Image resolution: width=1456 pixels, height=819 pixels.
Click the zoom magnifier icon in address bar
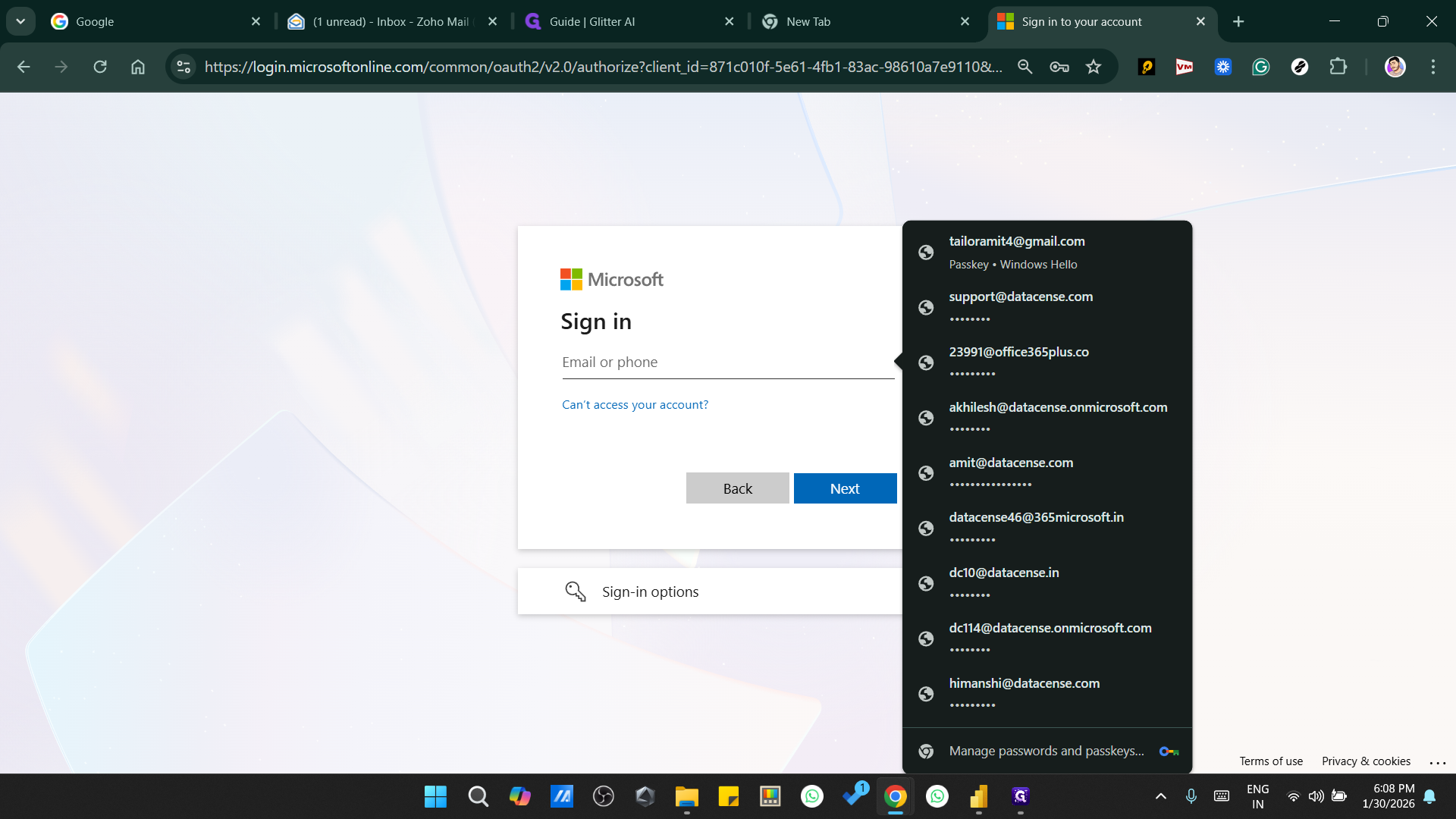[x=1025, y=67]
